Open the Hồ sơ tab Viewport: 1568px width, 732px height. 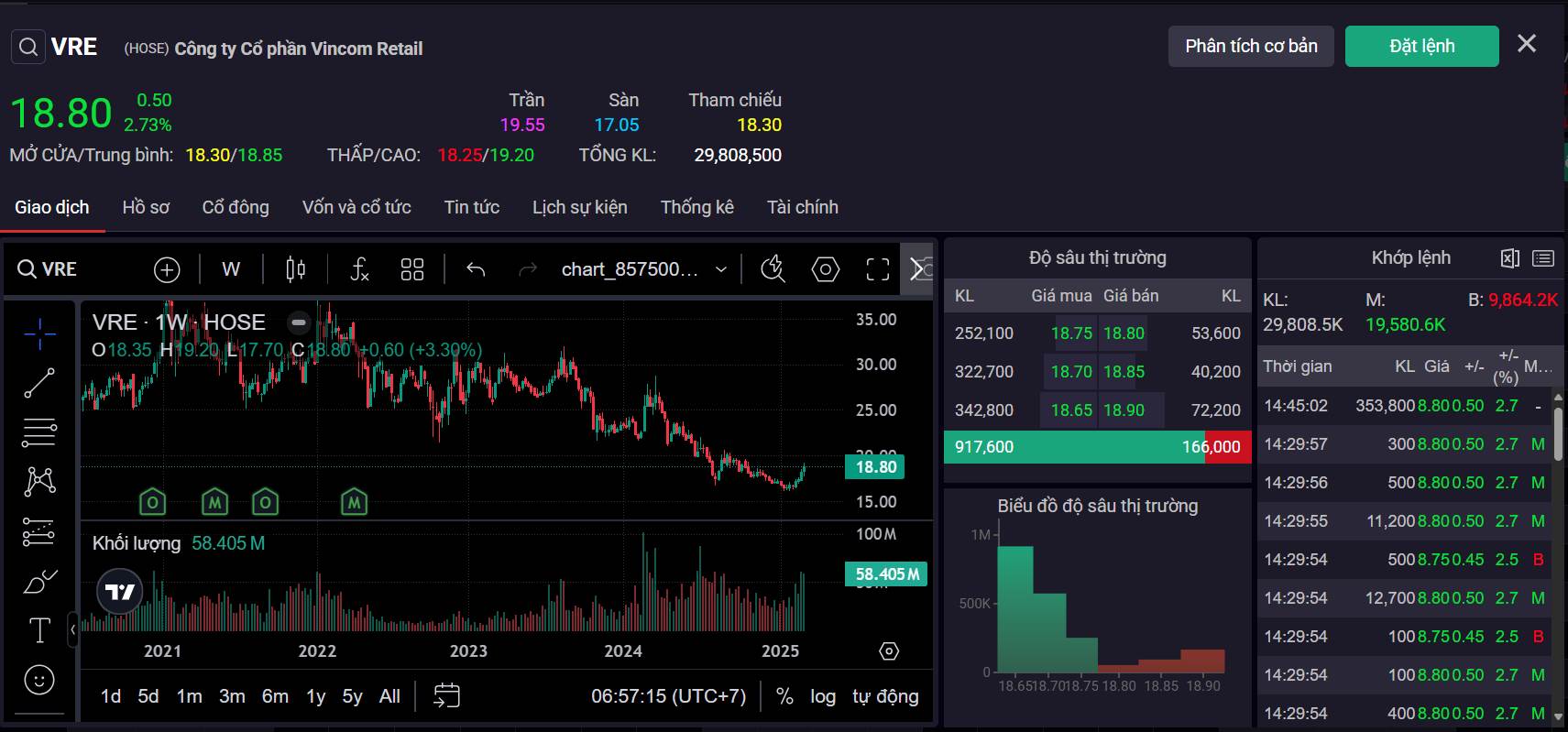click(146, 208)
